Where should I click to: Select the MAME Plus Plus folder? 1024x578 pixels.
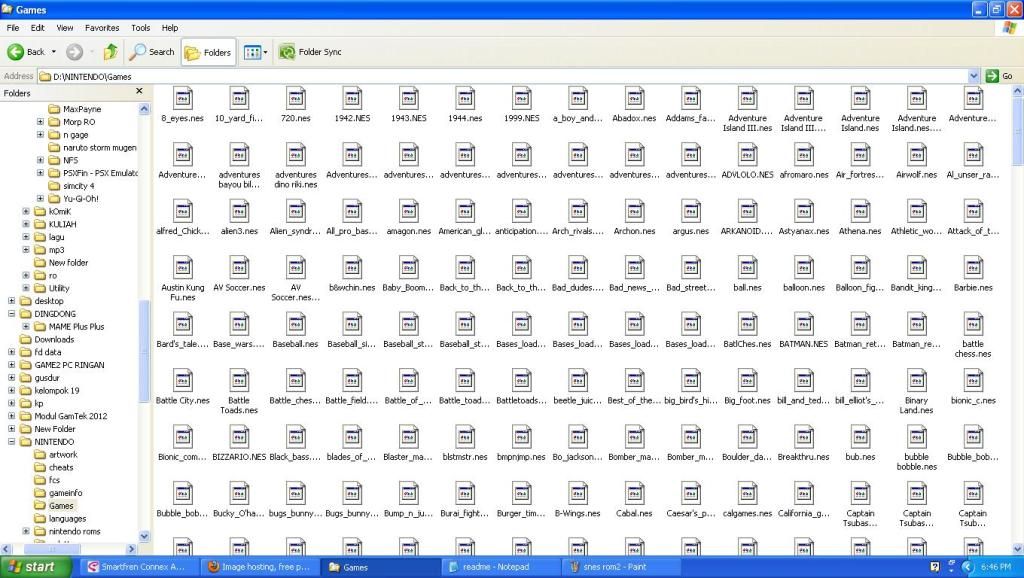[76, 327]
